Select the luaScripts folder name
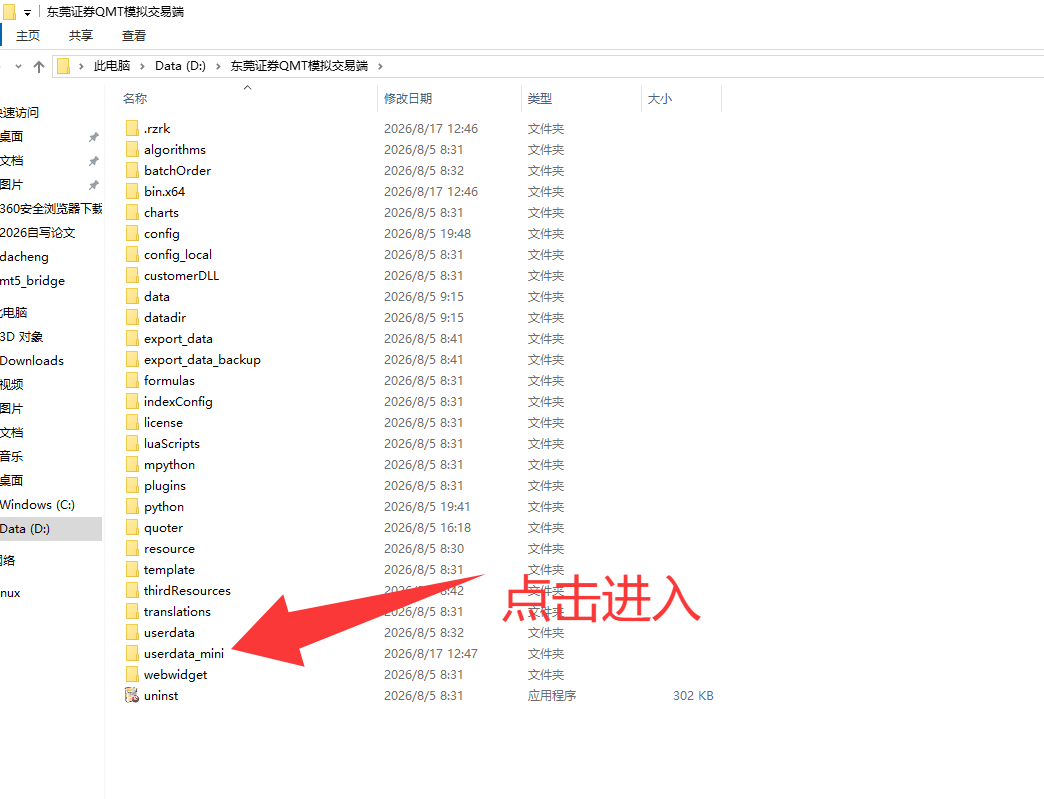 coord(172,443)
